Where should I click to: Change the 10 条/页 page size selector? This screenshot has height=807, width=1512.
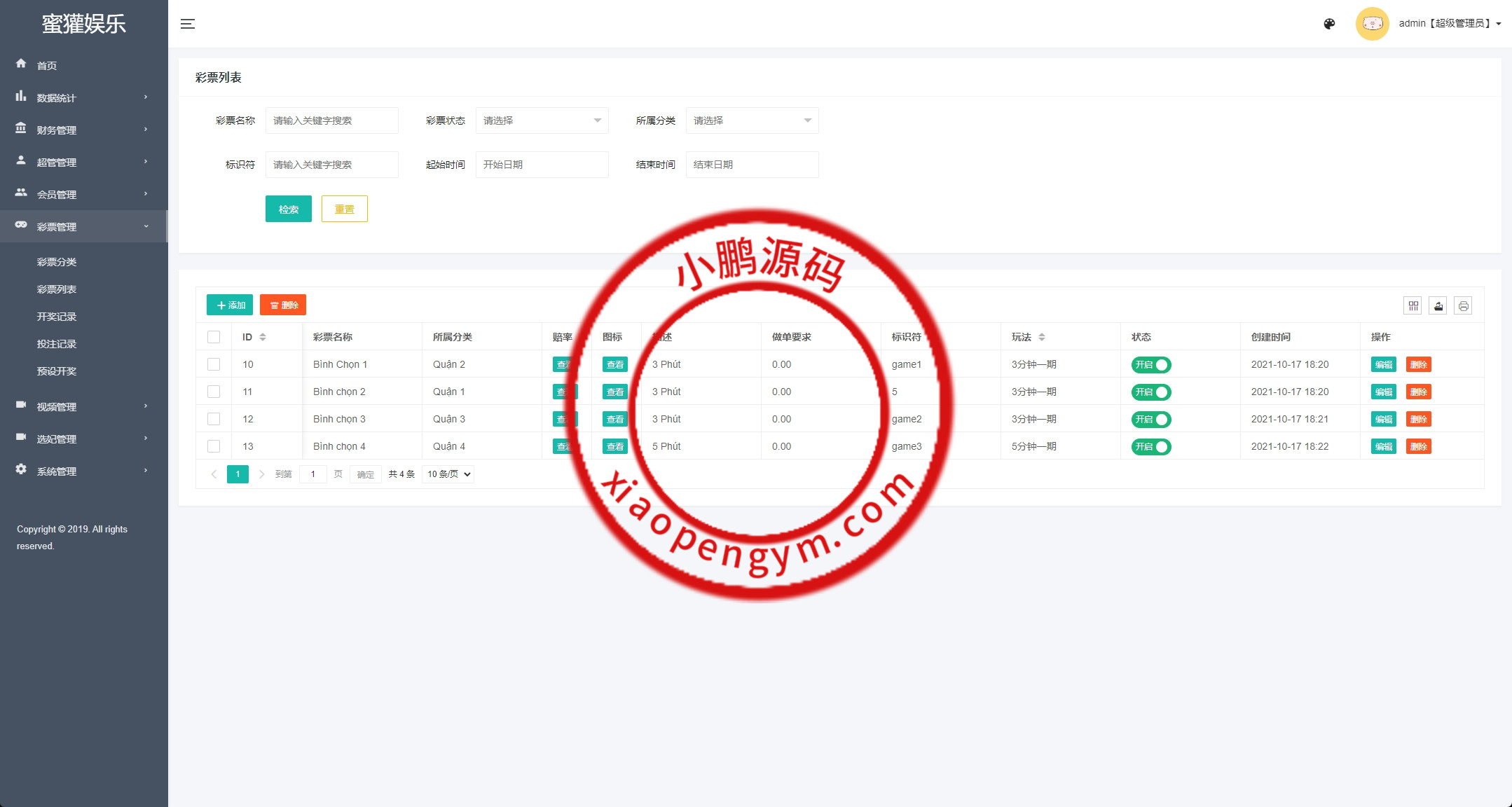448,474
